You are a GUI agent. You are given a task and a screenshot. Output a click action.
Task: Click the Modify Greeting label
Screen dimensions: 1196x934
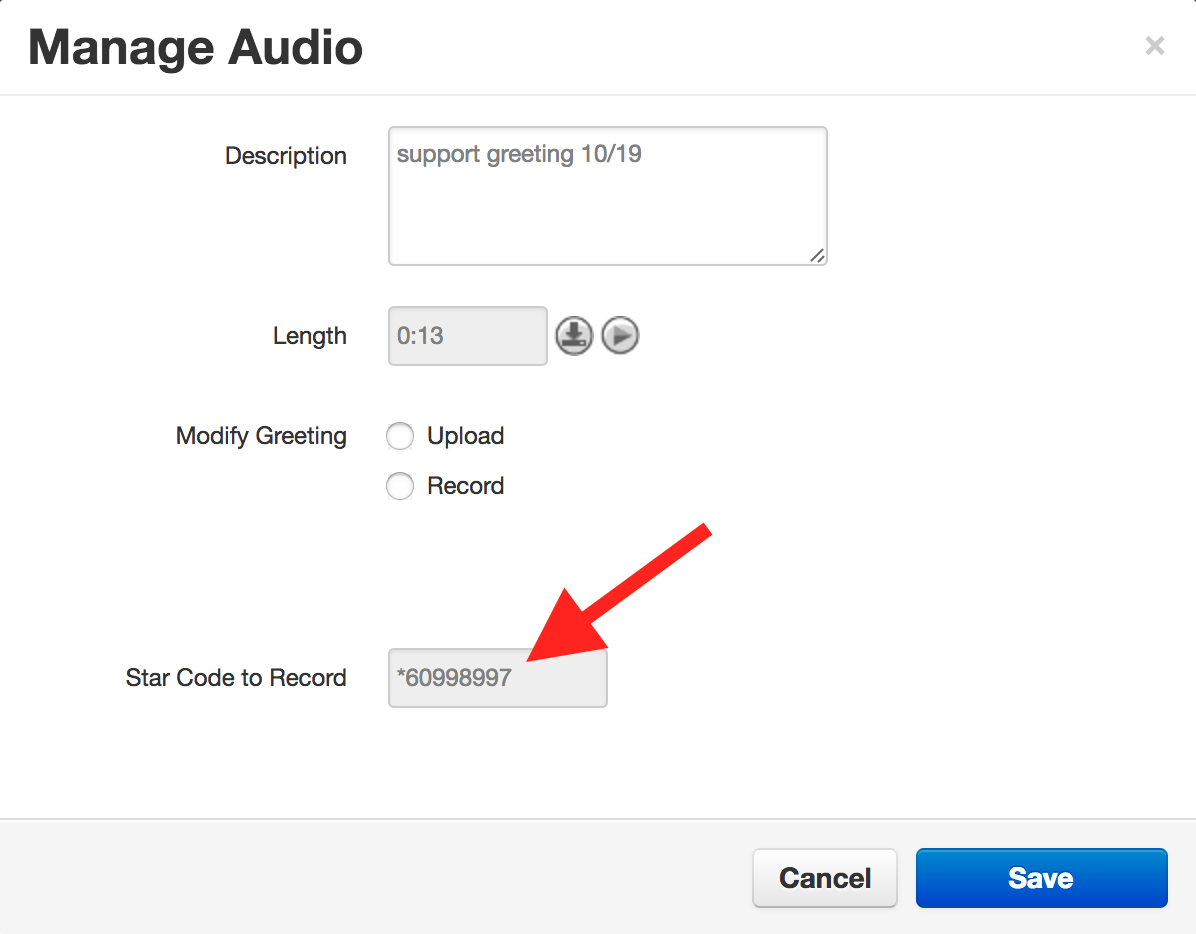[261, 436]
